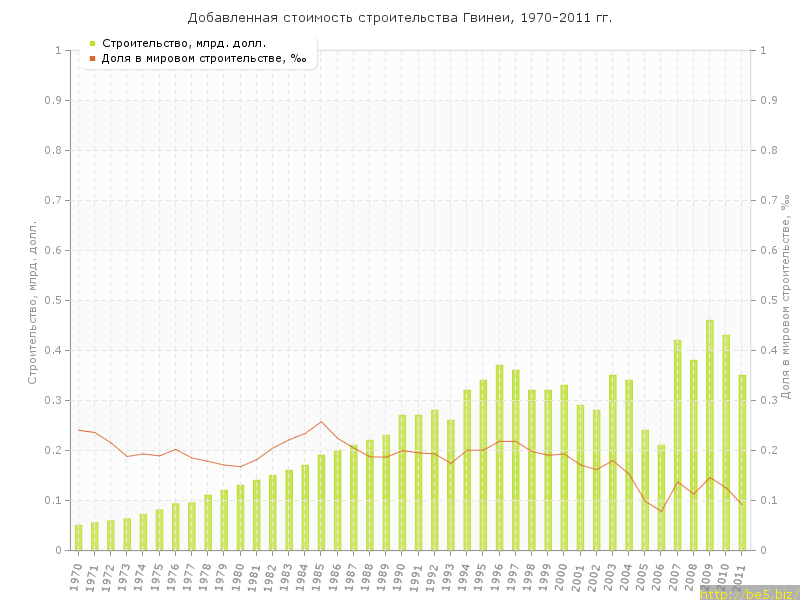Click the chart title about Гвинея construction

(x=400, y=18)
